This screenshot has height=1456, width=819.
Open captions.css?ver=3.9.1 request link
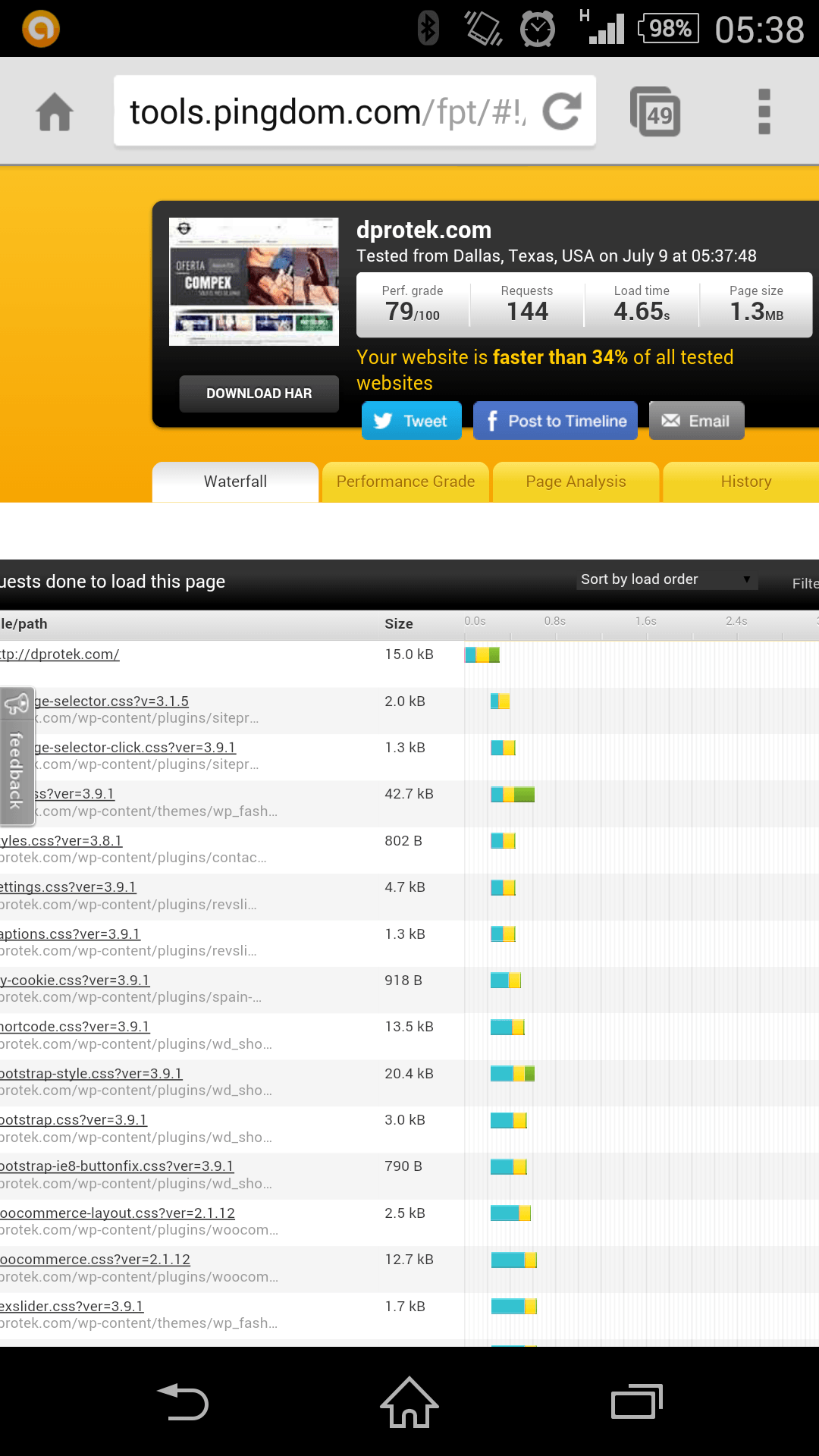(70, 934)
